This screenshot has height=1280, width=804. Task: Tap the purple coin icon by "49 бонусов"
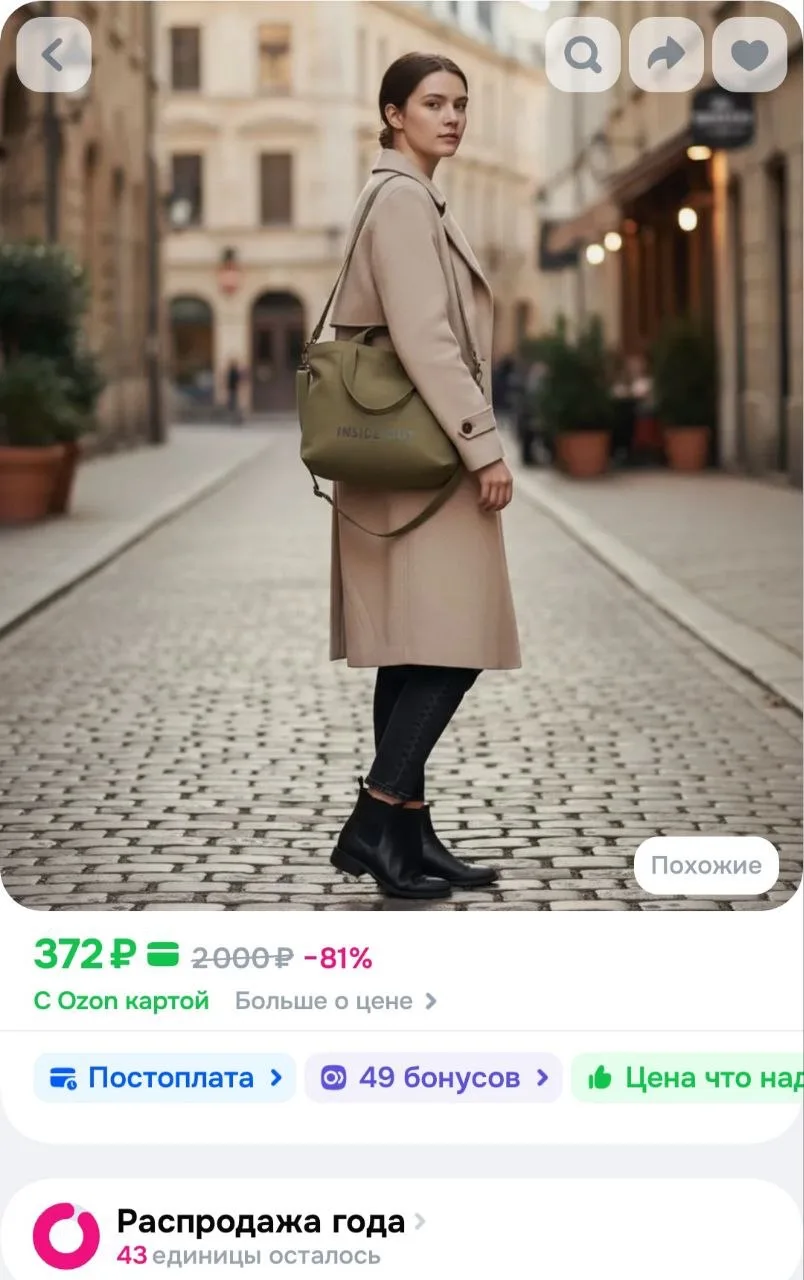pyautogui.click(x=333, y=1078)
